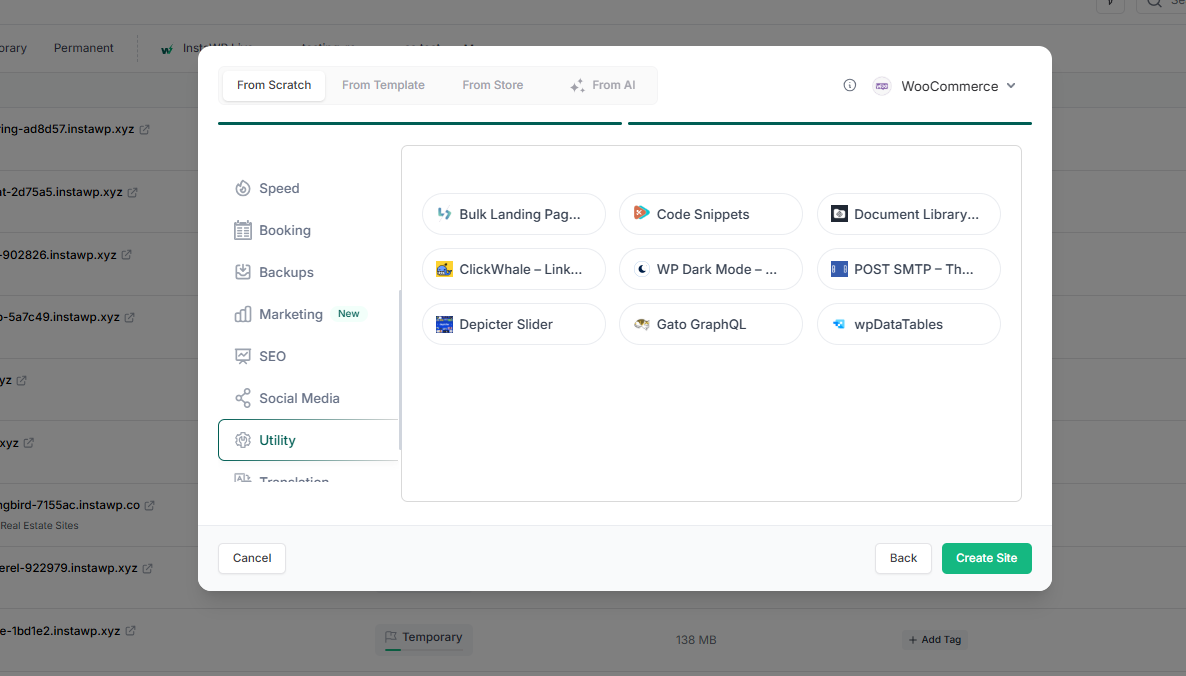This screenshot has height=676, width=1186.
Task: Click the Utility gear icon
Action: pyautogui.click(x=243, y=440)
